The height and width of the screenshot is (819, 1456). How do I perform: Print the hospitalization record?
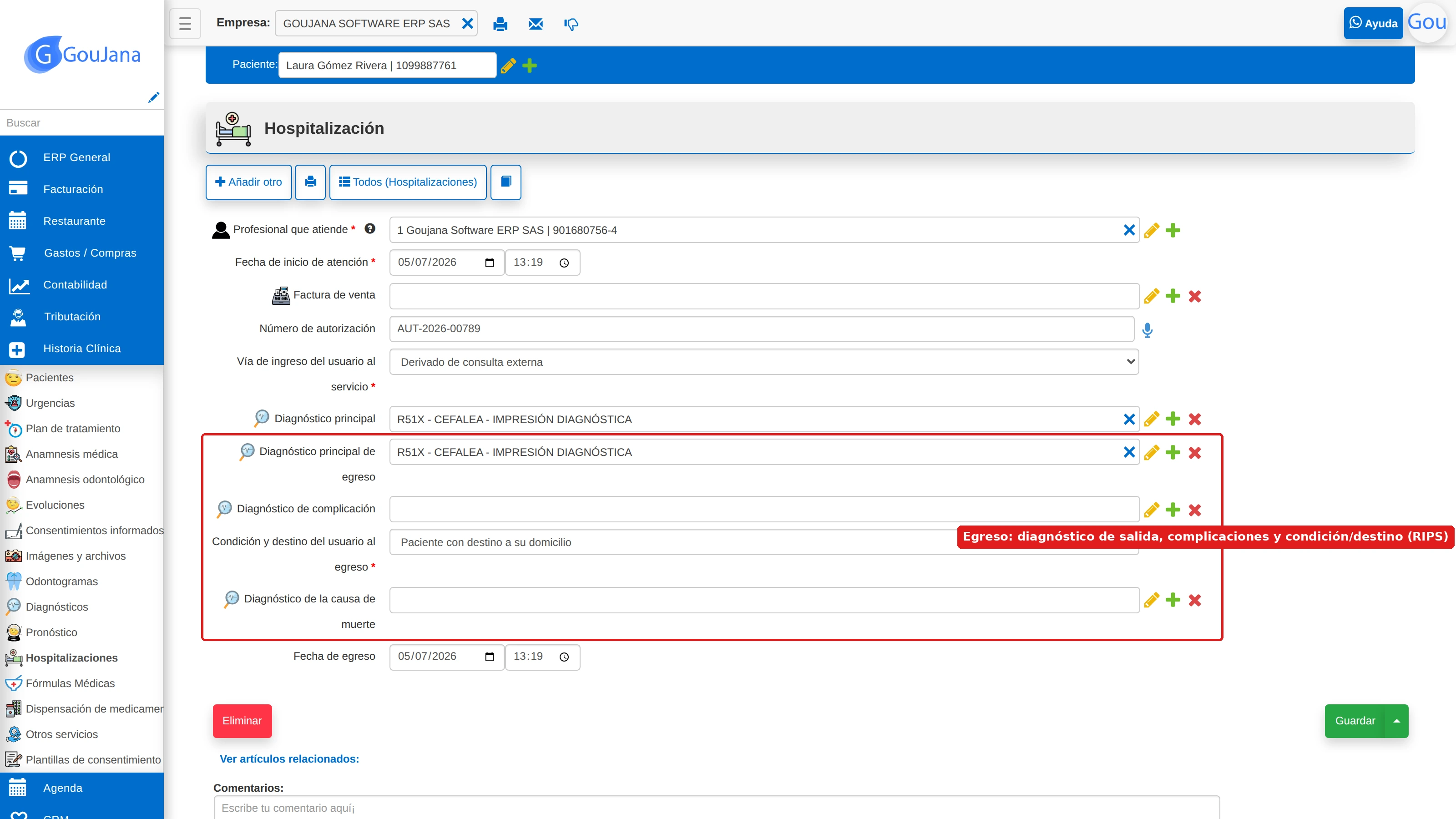[x=310, y=182]
